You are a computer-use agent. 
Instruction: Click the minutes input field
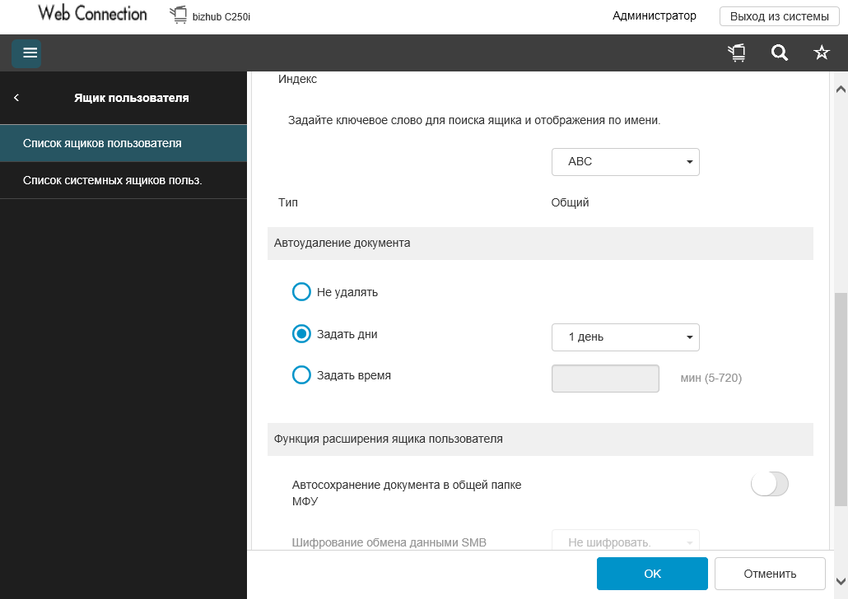tap(605, 378)
